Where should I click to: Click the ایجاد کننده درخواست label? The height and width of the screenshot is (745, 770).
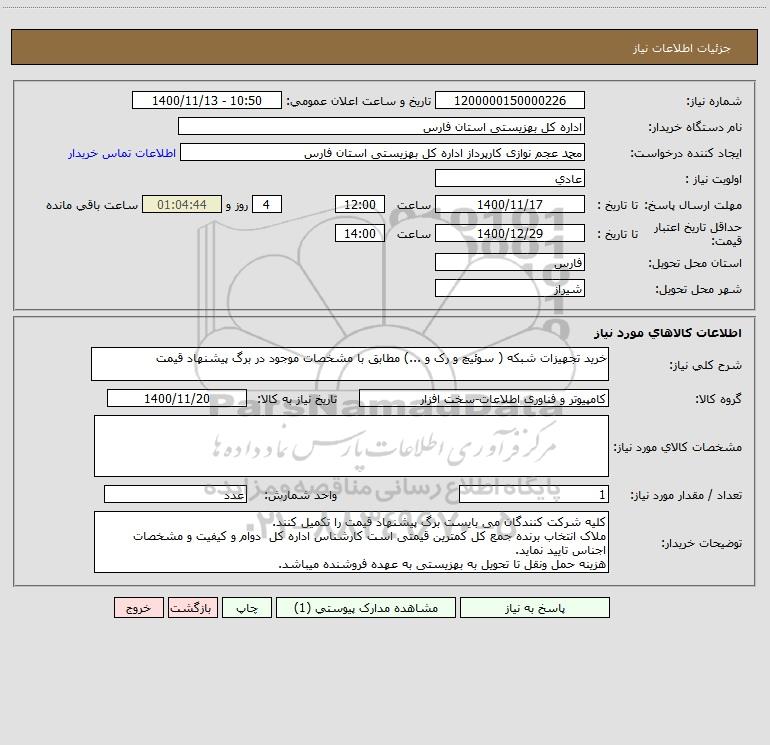pyautogui.click(x=686, y=153)
